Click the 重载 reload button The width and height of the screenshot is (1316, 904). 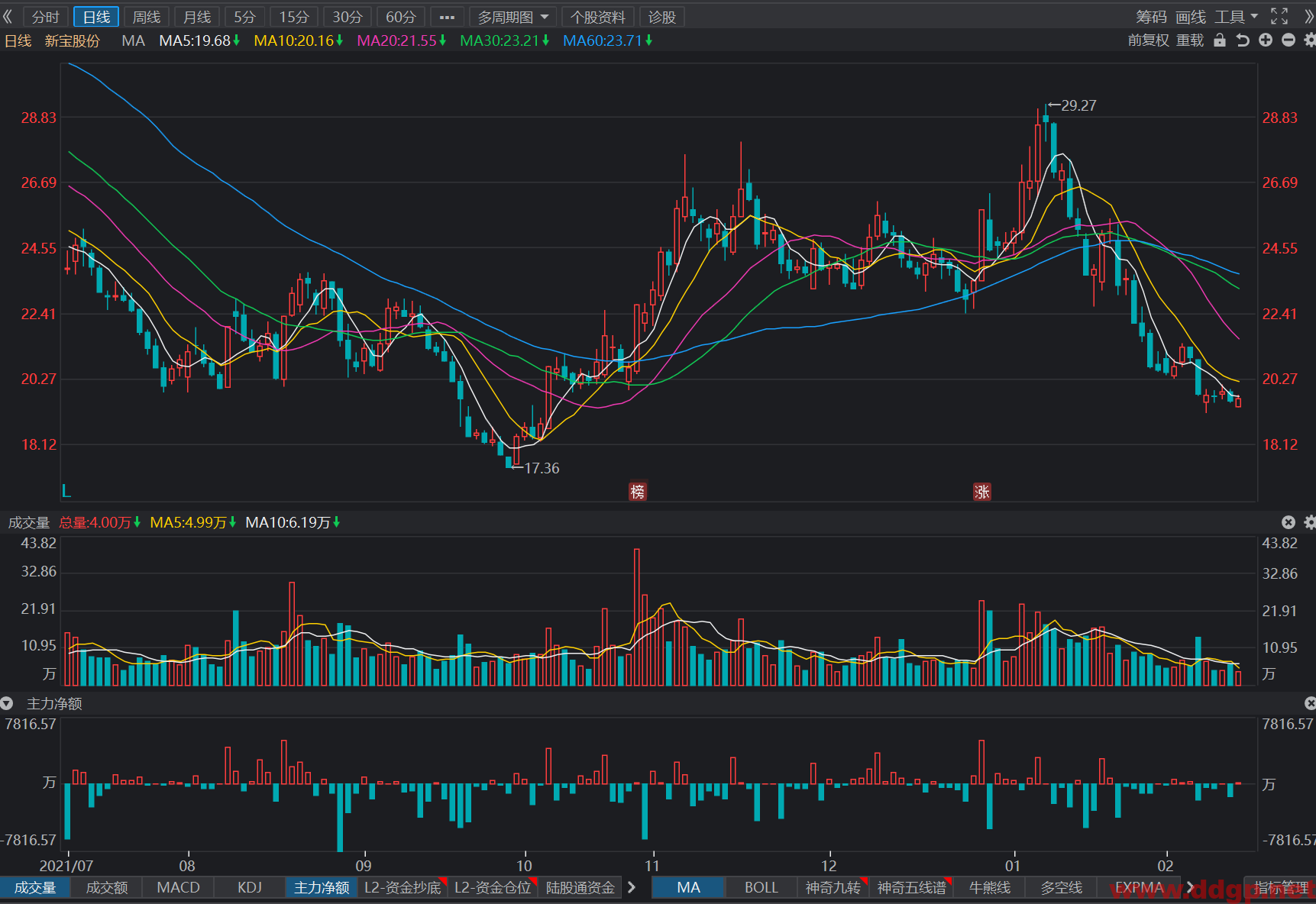point(1190,40)
